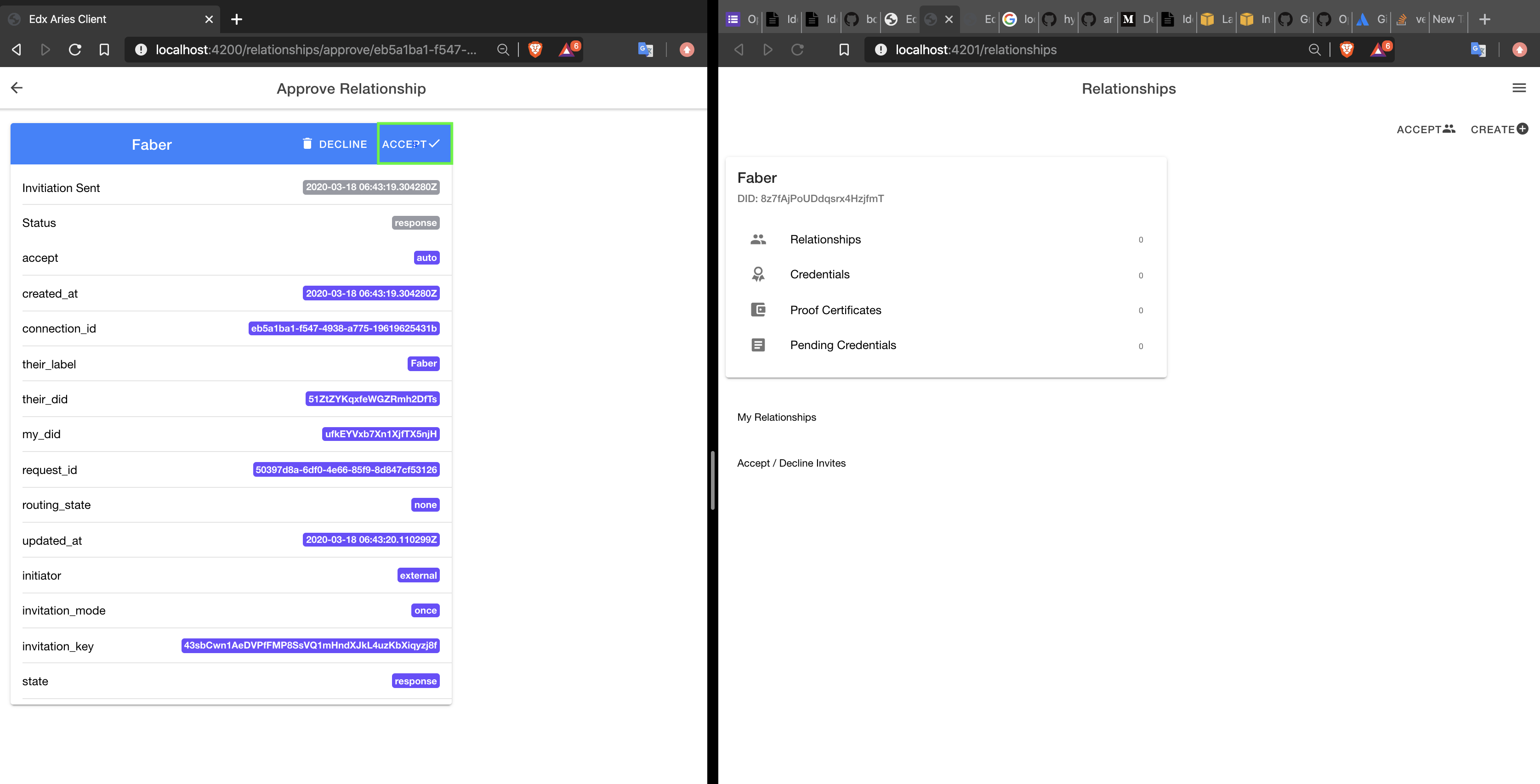Click zoom magnifier icon in right address bar
This screenshot has width=1540, height=784.
click(x=1314, y=50)
